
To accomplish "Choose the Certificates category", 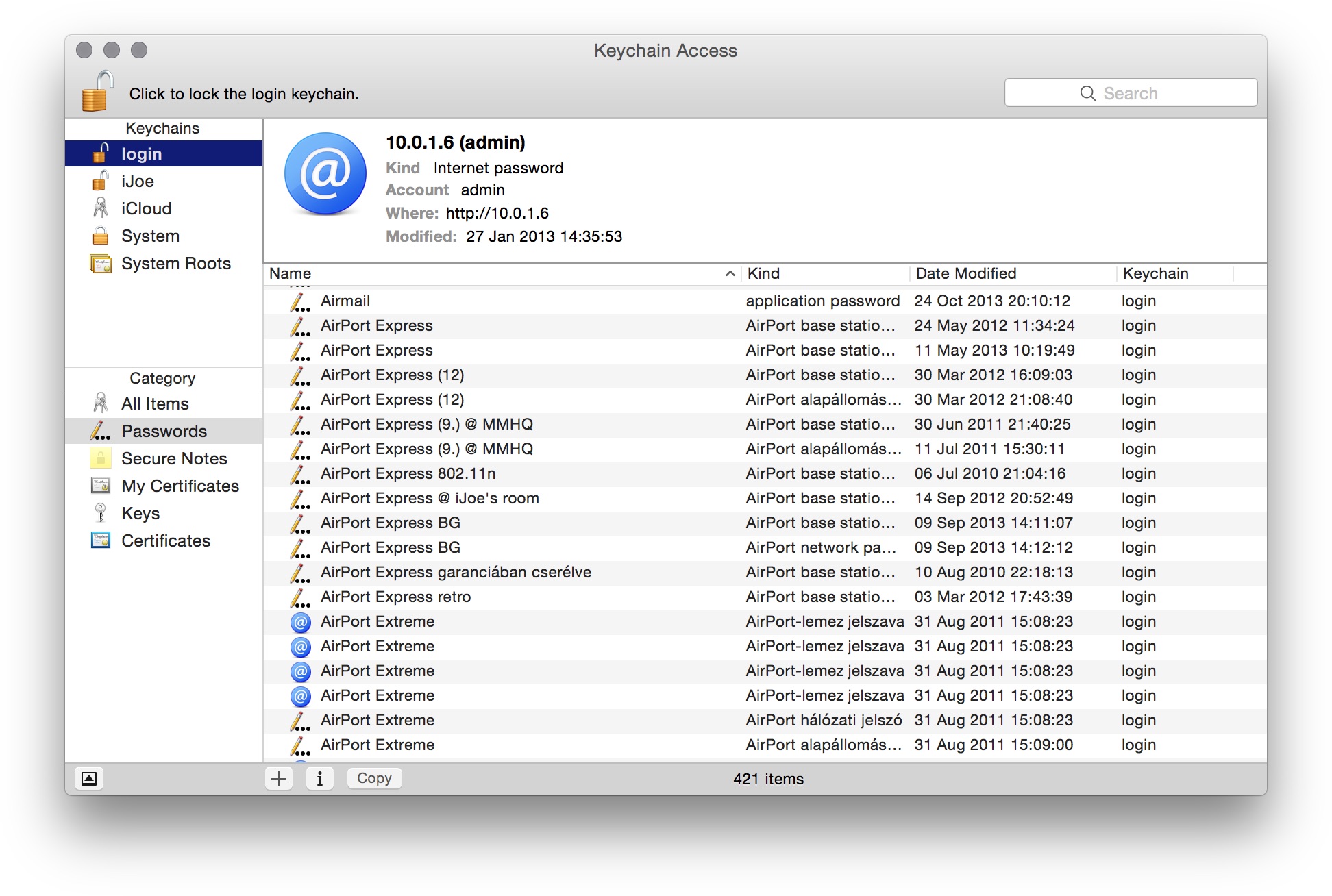I will coord(164,540).
